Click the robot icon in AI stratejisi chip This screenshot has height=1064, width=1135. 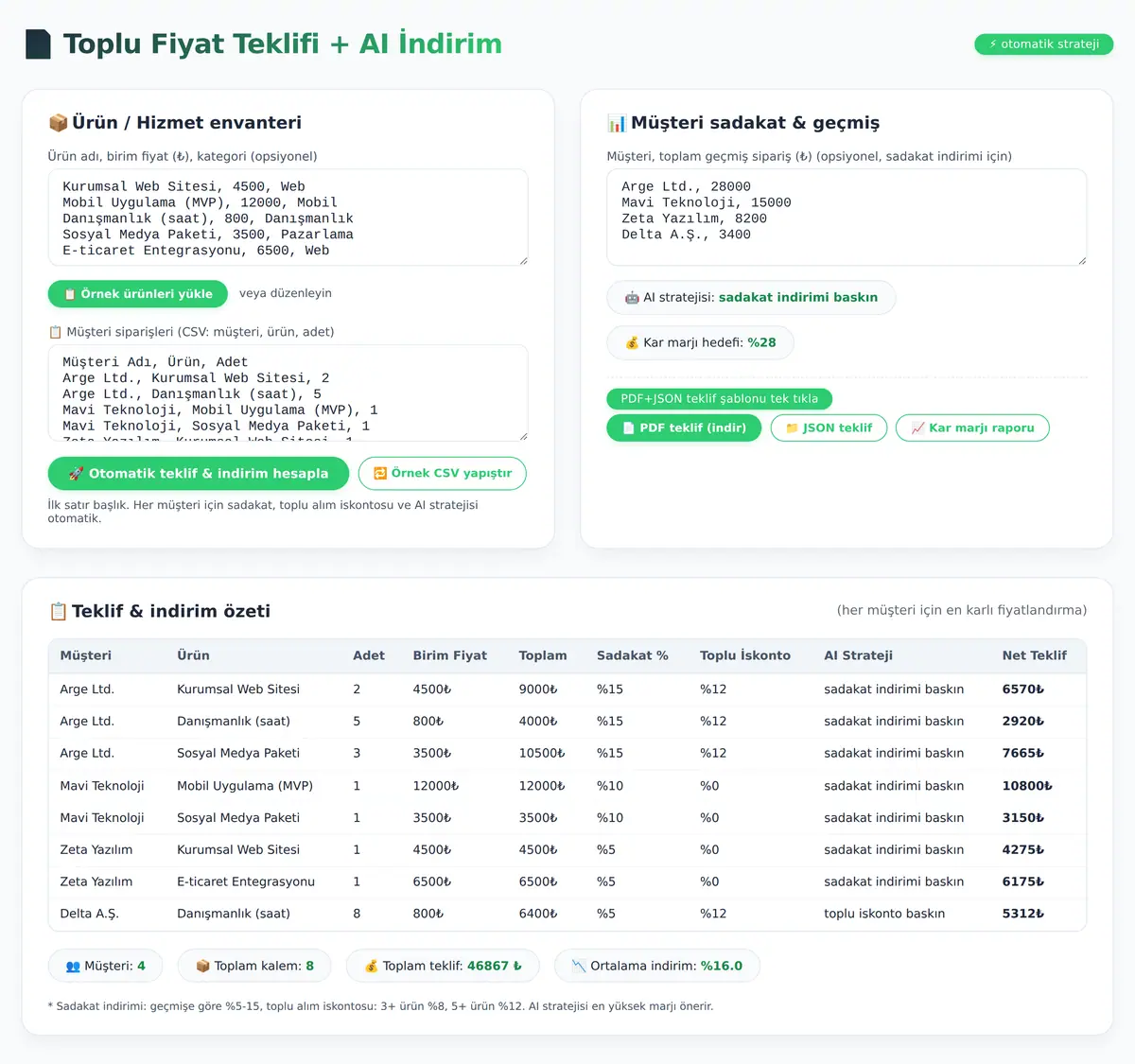coord(632,298)
